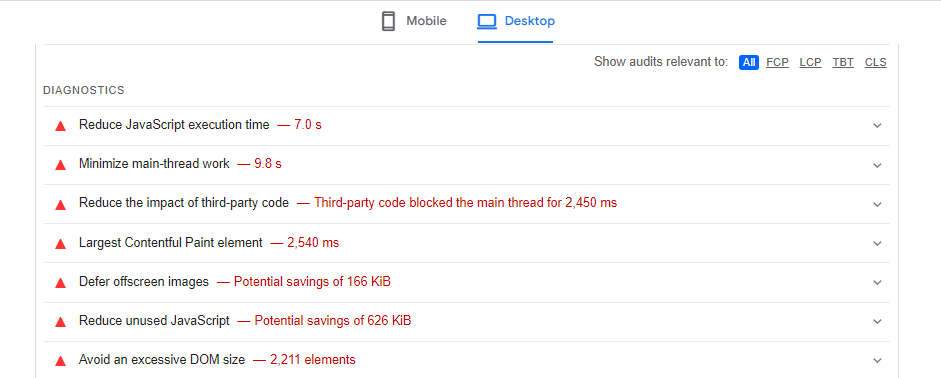The height and width of the screenshot is (378, 941).
Task: Click red triangle beside Reduce JavaScript execution time
Action: click(x=60, y=126)
